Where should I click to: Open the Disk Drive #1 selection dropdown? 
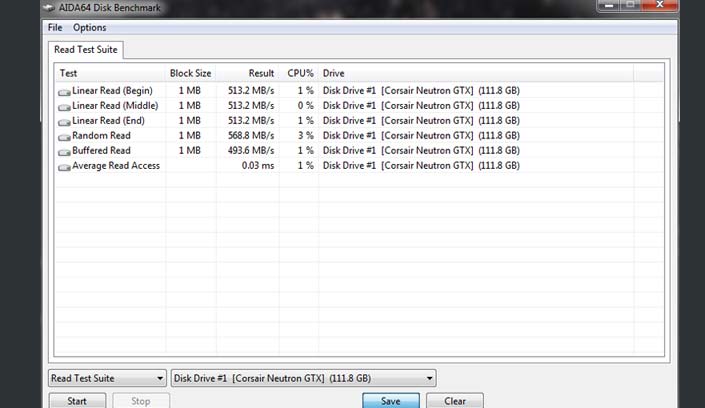click(x=304, y=378)
